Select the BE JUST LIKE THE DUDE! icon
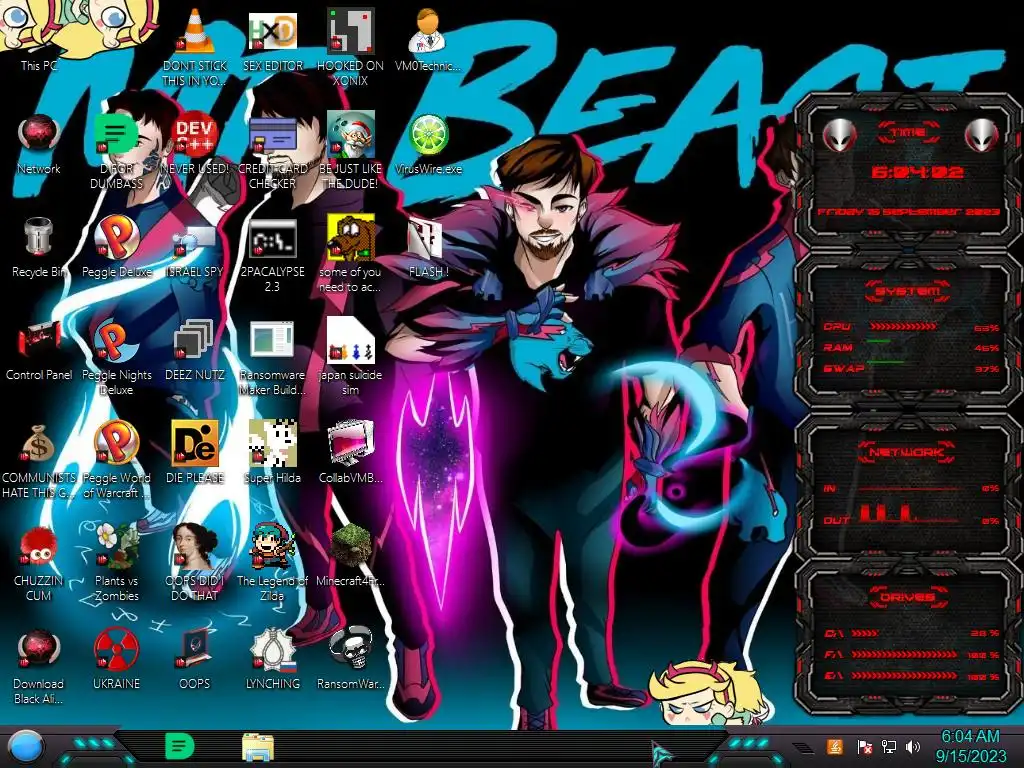The height and width of the screenshot is (768, 1024). [x=350, y=150]
